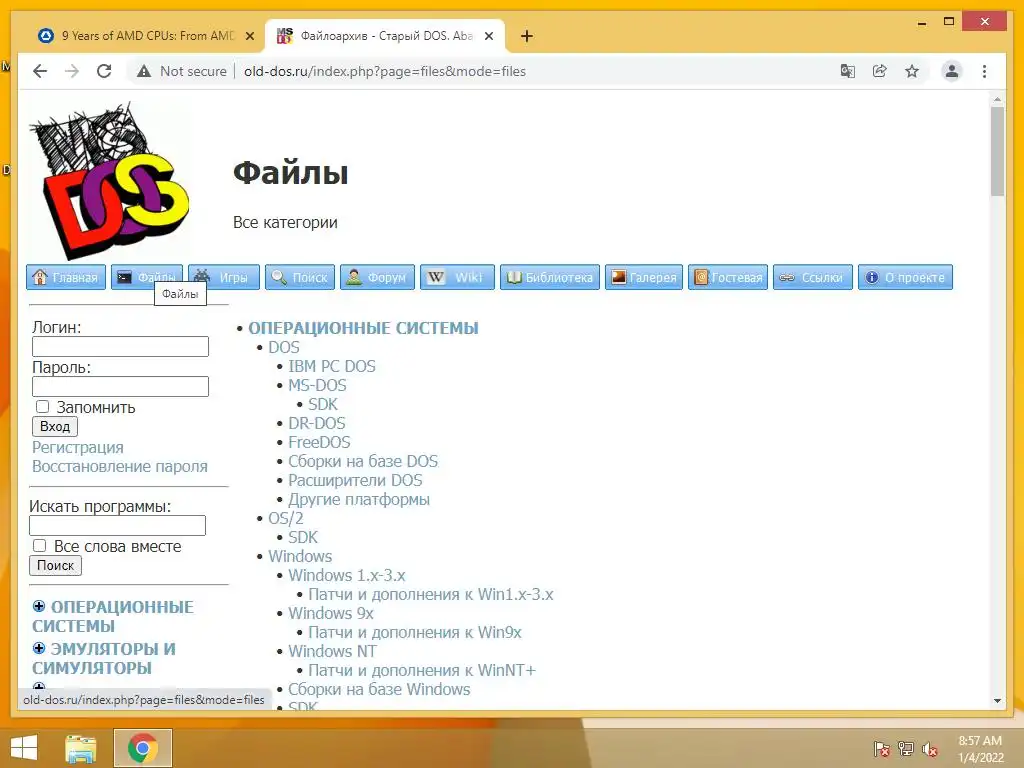This screenshot has width=1024, height=768.
Task: Open the Файлы navigation menu item
Action: coord(147,277)
